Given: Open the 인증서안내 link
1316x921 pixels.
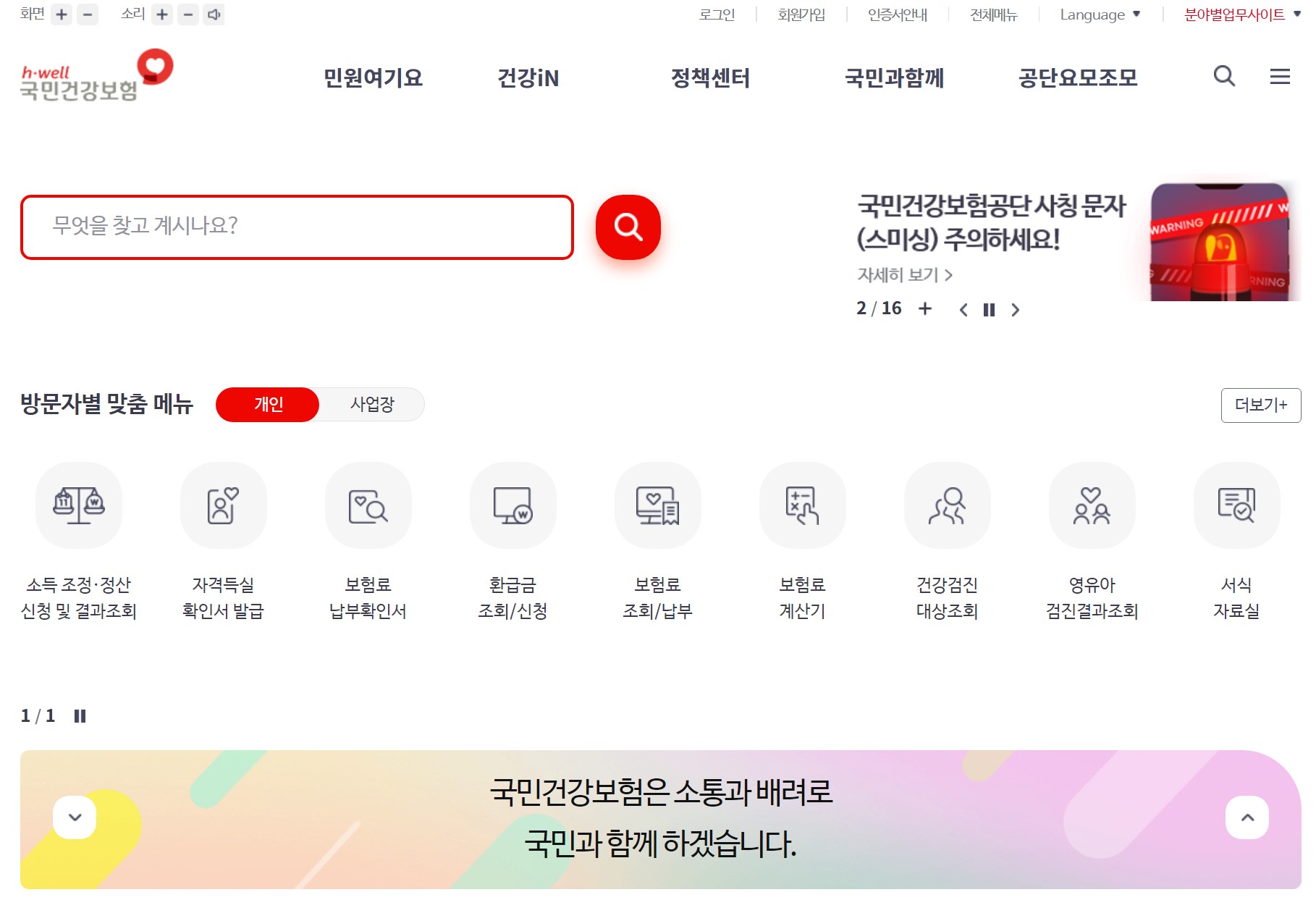Looking at the screenshot, I should coord(898,14).
